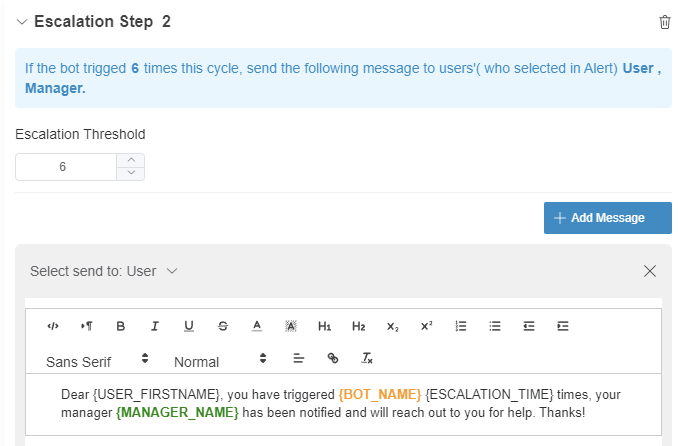678x446 pixels.
Task: Open the Normal text size dropdown
Action: pos(220,360)
